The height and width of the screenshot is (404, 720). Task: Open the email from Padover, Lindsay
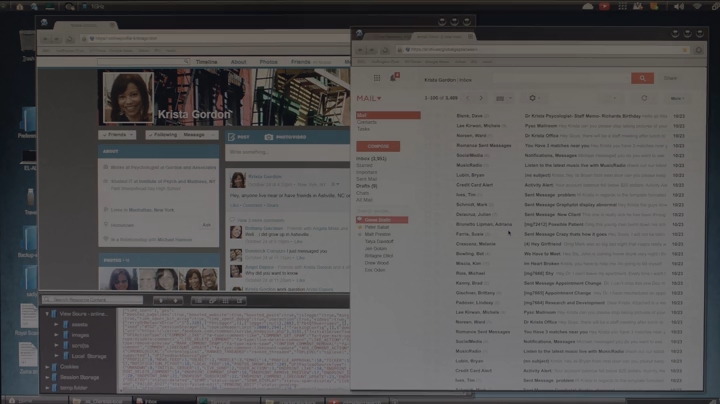click(x=567, y=303)
